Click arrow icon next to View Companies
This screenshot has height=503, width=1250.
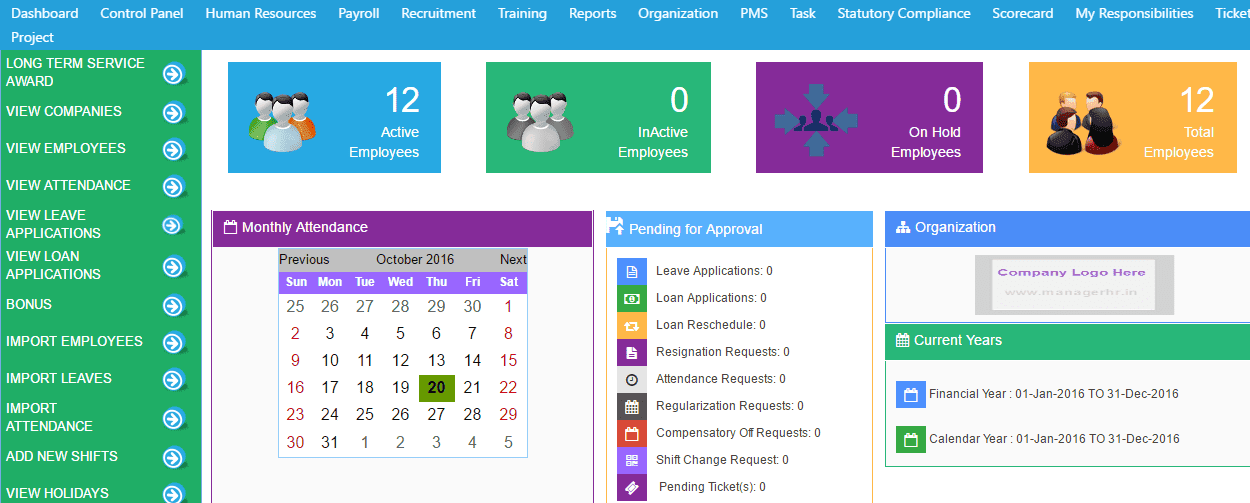(174, 113)
